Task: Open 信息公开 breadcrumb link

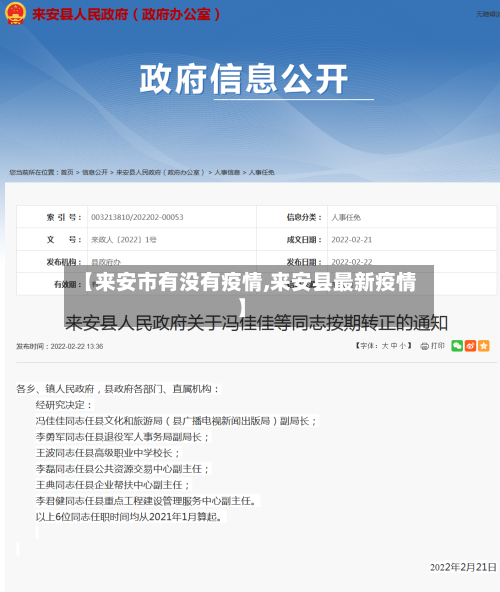Action: (95, 172)
